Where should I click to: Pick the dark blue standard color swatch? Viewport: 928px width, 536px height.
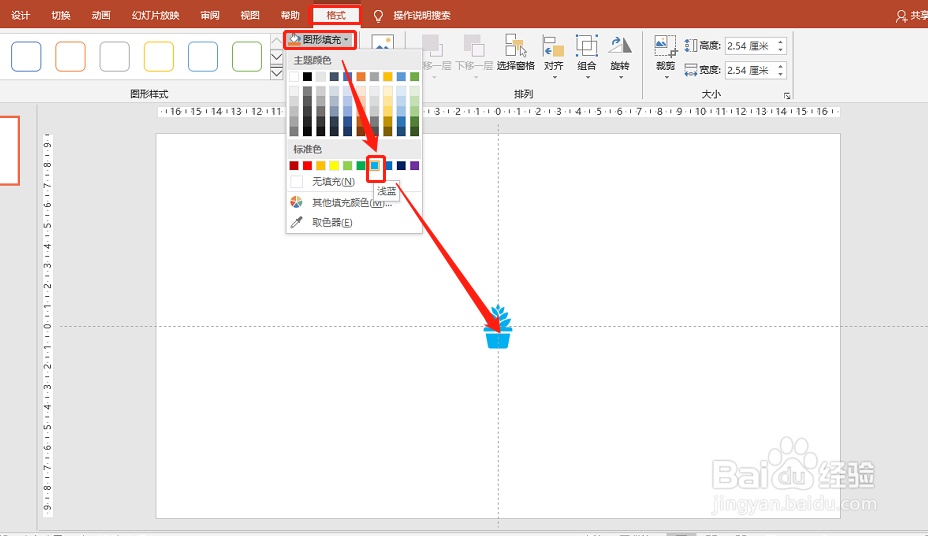(x=401, y=166)
